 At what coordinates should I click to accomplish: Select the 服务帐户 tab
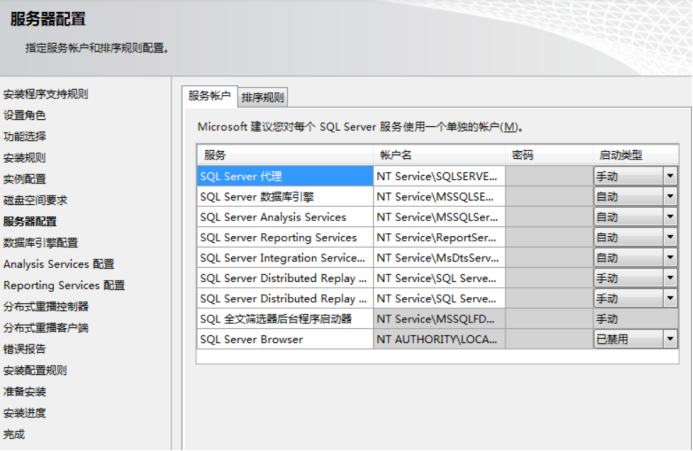(210, 96)
